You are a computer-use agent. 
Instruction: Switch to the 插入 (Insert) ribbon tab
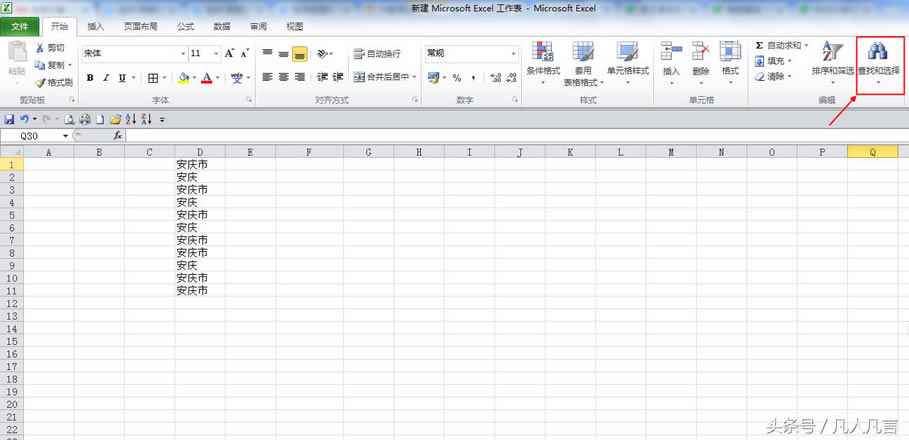click(x=95, y=26)
